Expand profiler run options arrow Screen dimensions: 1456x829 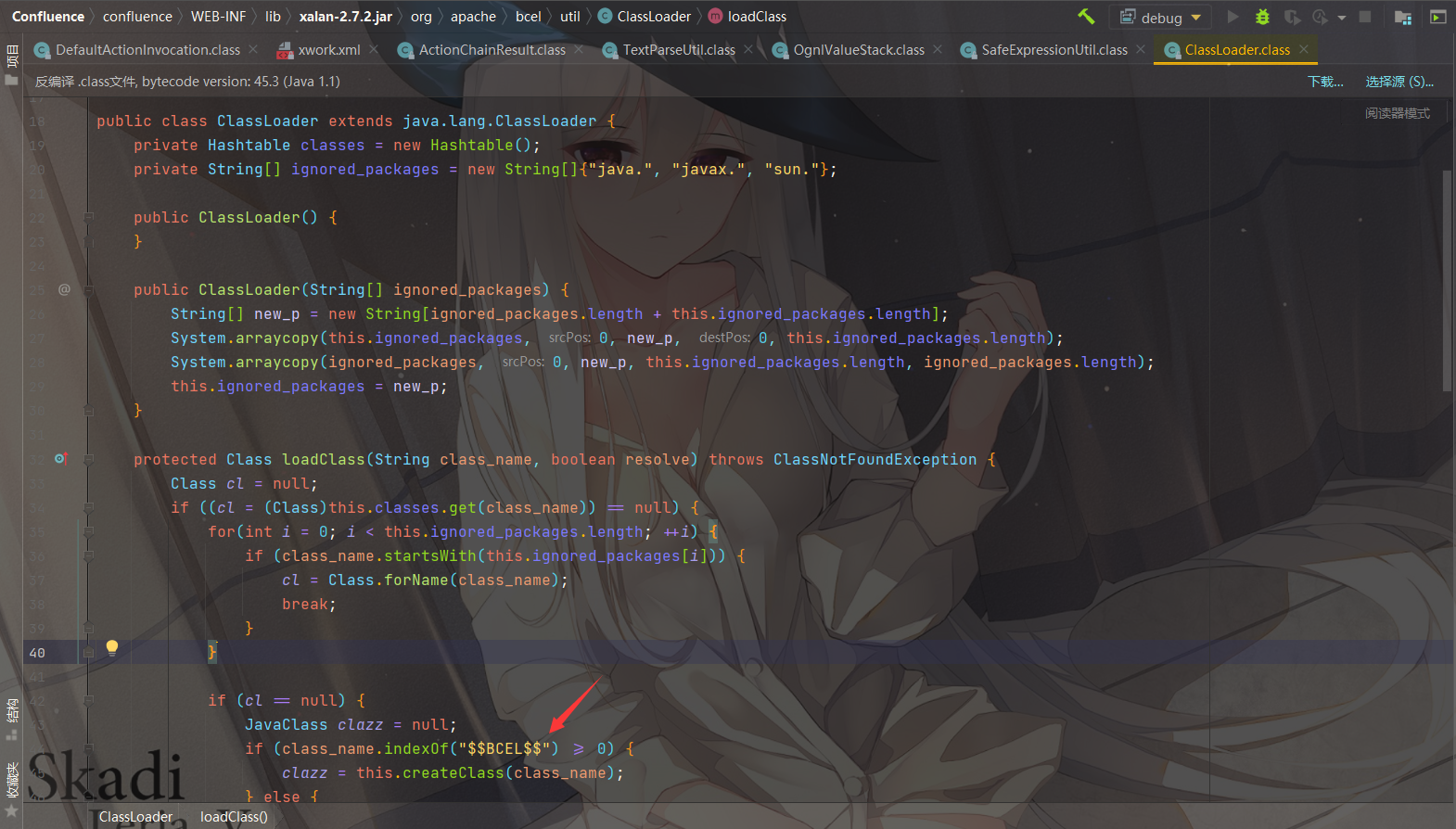click(1341, 18)
